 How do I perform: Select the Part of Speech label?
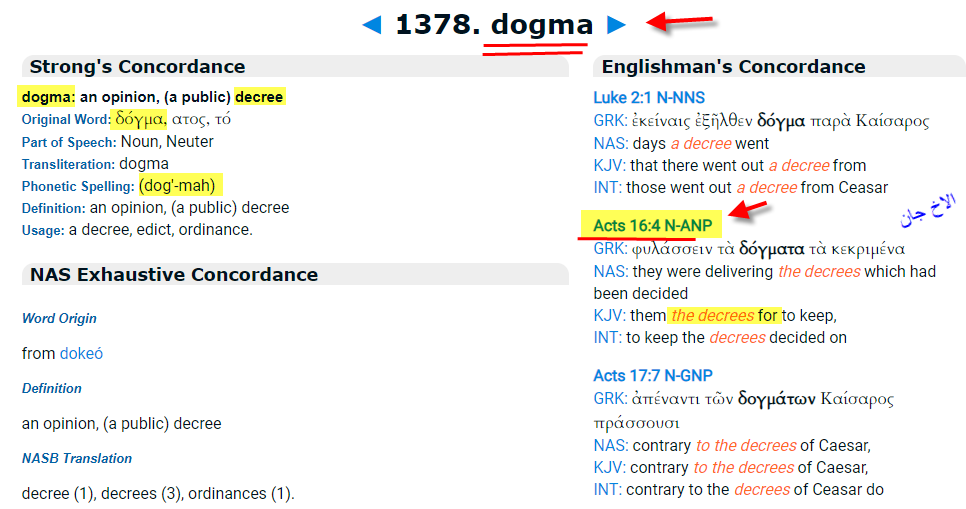pos(67,142)
